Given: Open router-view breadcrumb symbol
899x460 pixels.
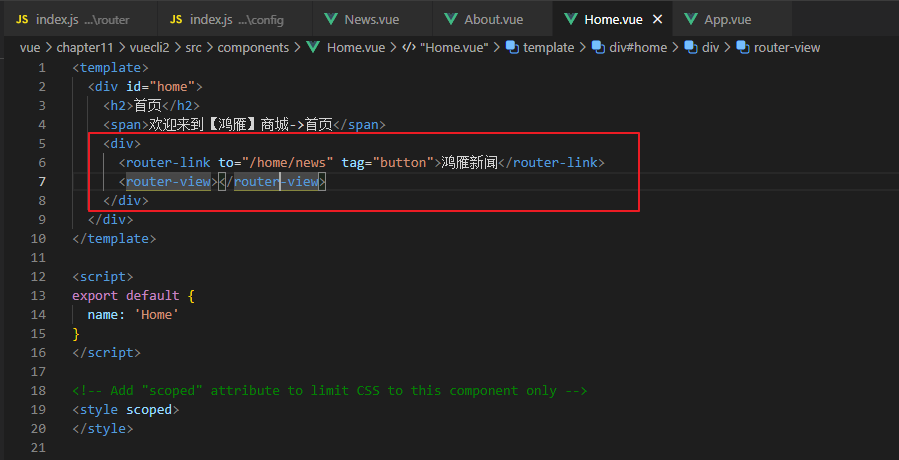Looking at the screenshot, I should click(787, 48).
